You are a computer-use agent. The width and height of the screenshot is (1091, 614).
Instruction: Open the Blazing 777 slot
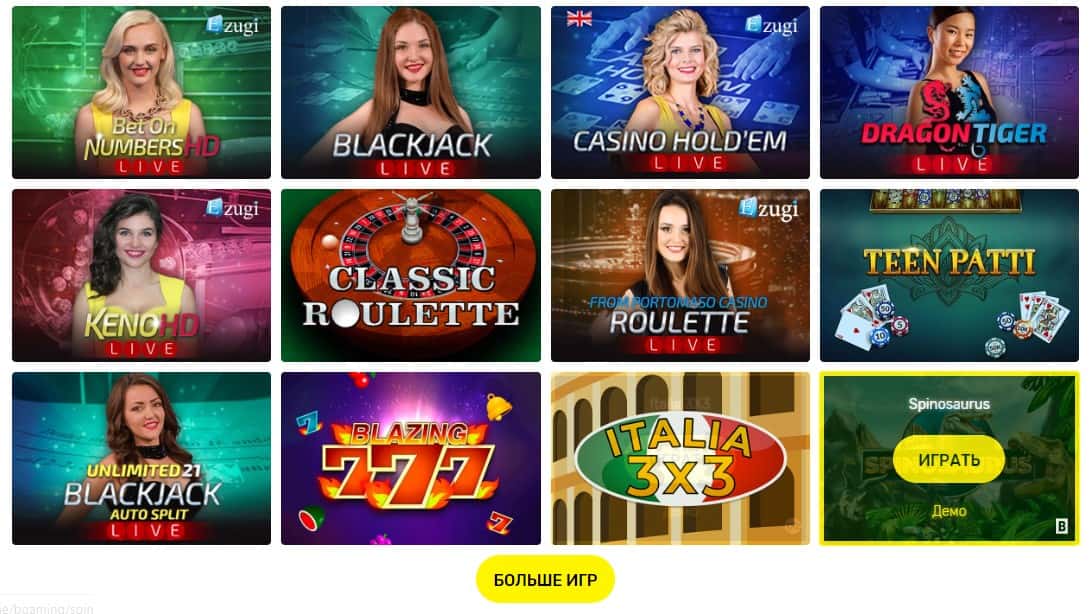411,458
